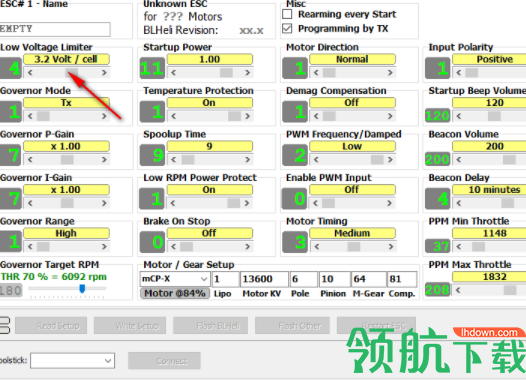This screenshot has height=380, width=526.
Task: Click PPM Max Throttle left arrow
Action: click(459, 290)
